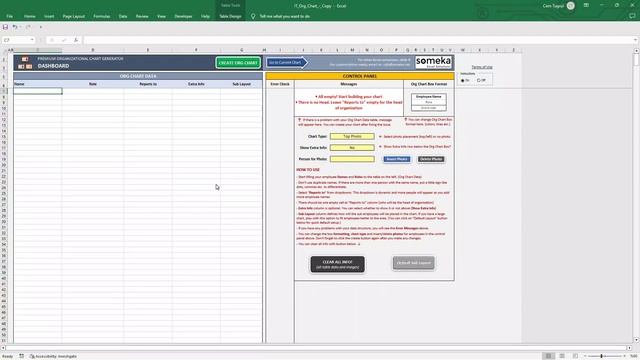640x360 pixels.
Task: Click the CONTROL PANEL header
Action: tap(360, 76)
